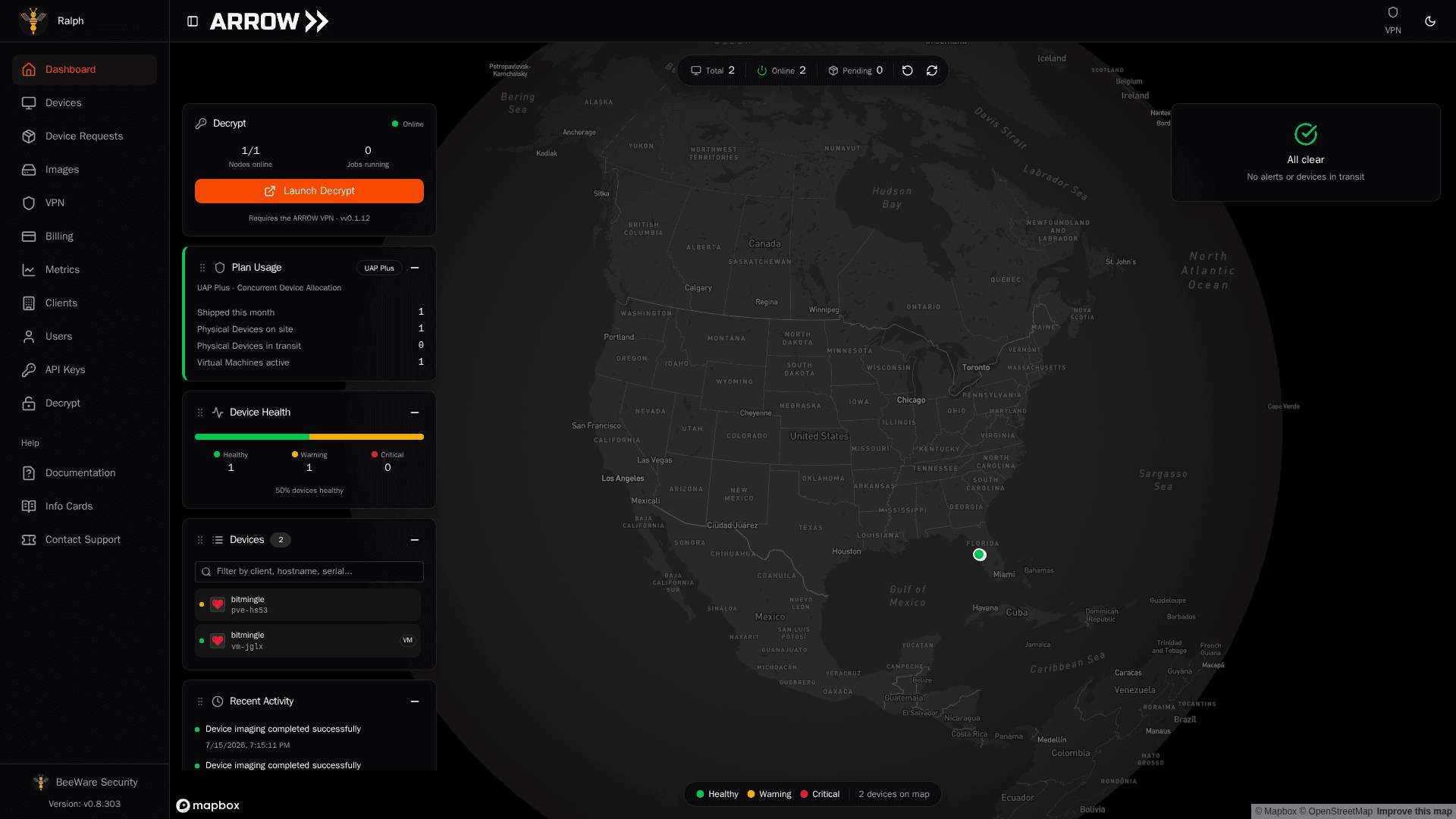
Task: Click Online devices counter
Action: (782, 71)
